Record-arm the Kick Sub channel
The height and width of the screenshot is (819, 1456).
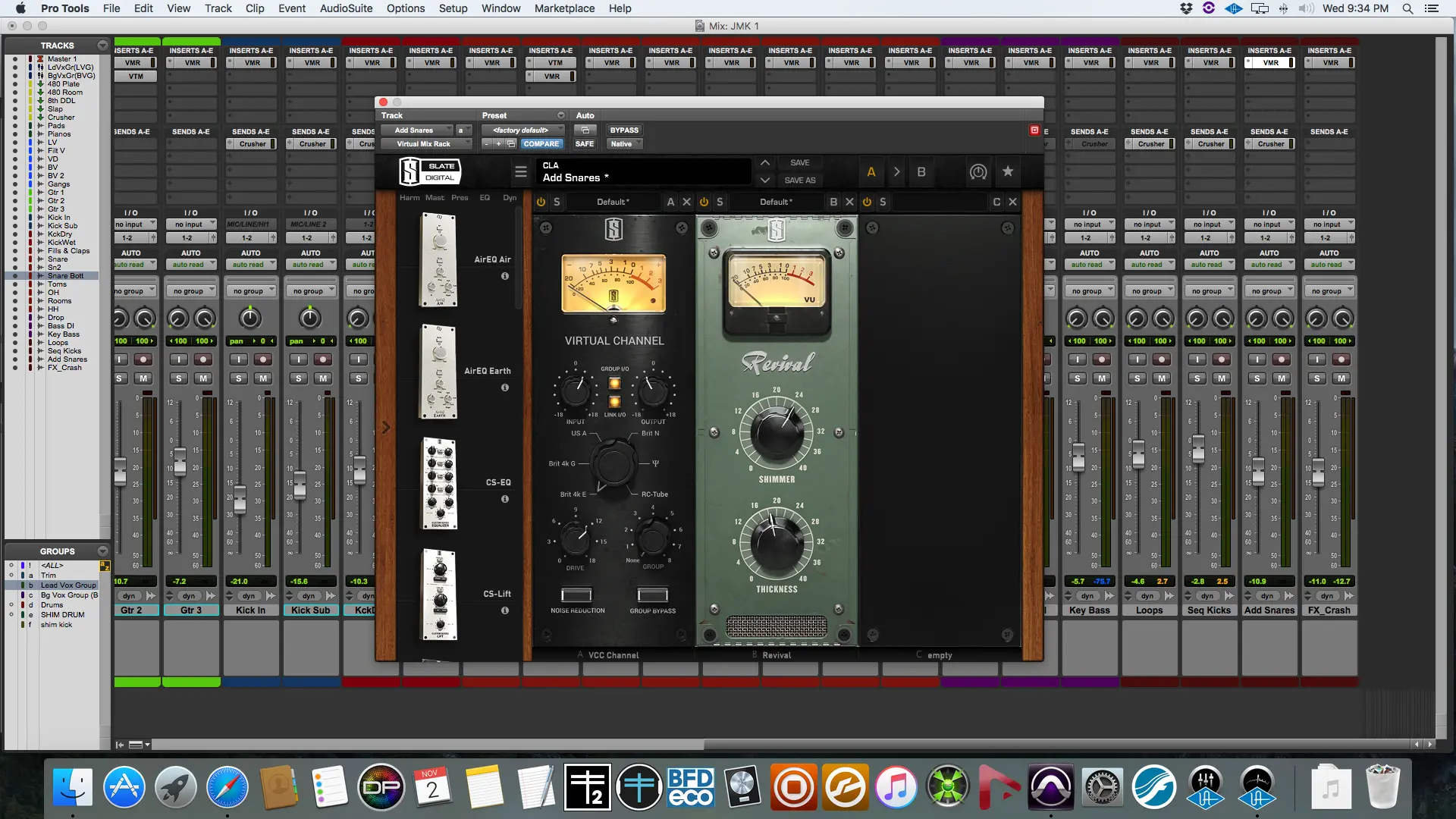[323, 359]
